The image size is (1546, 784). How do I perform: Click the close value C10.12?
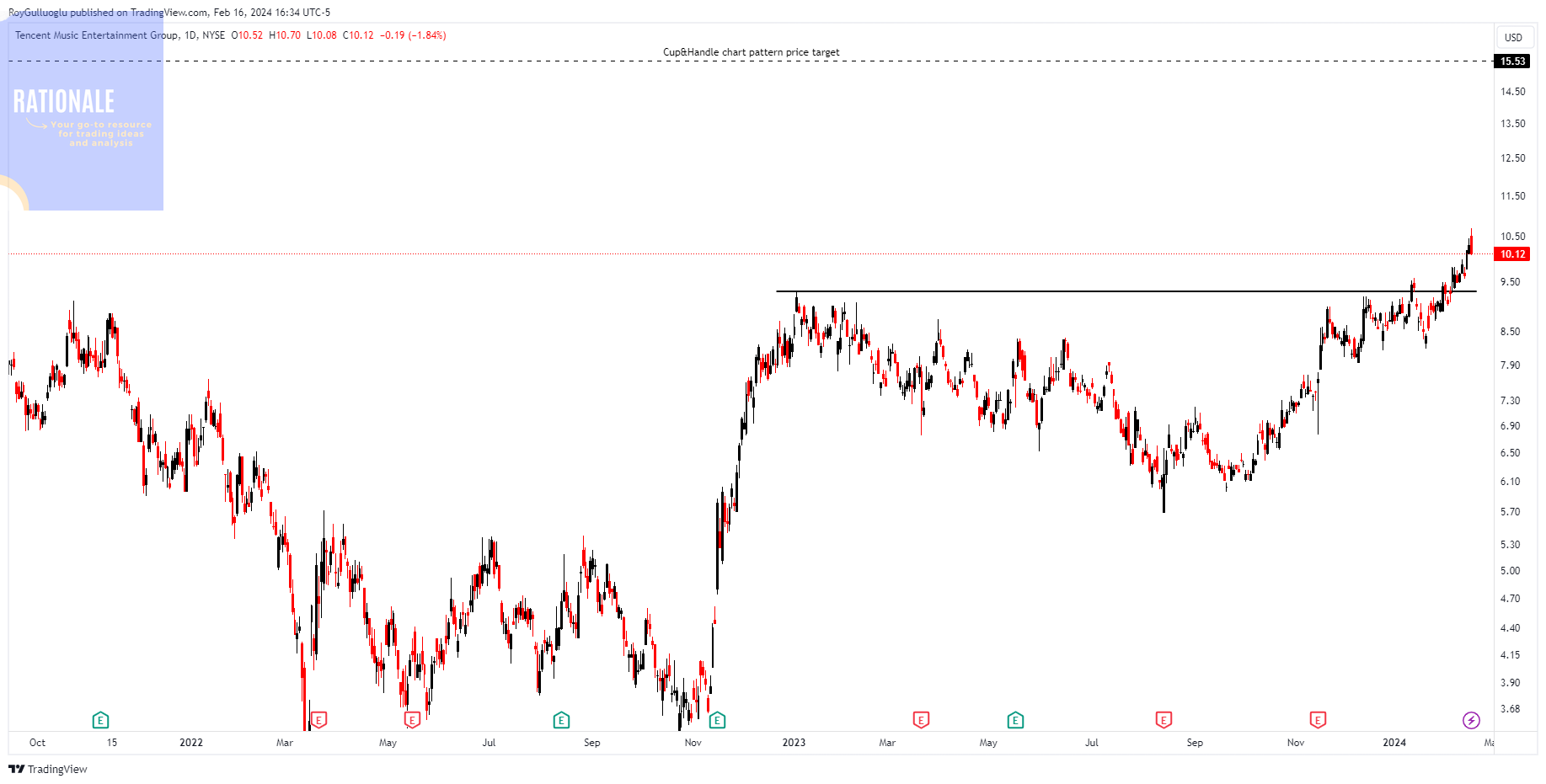[358, 35]
